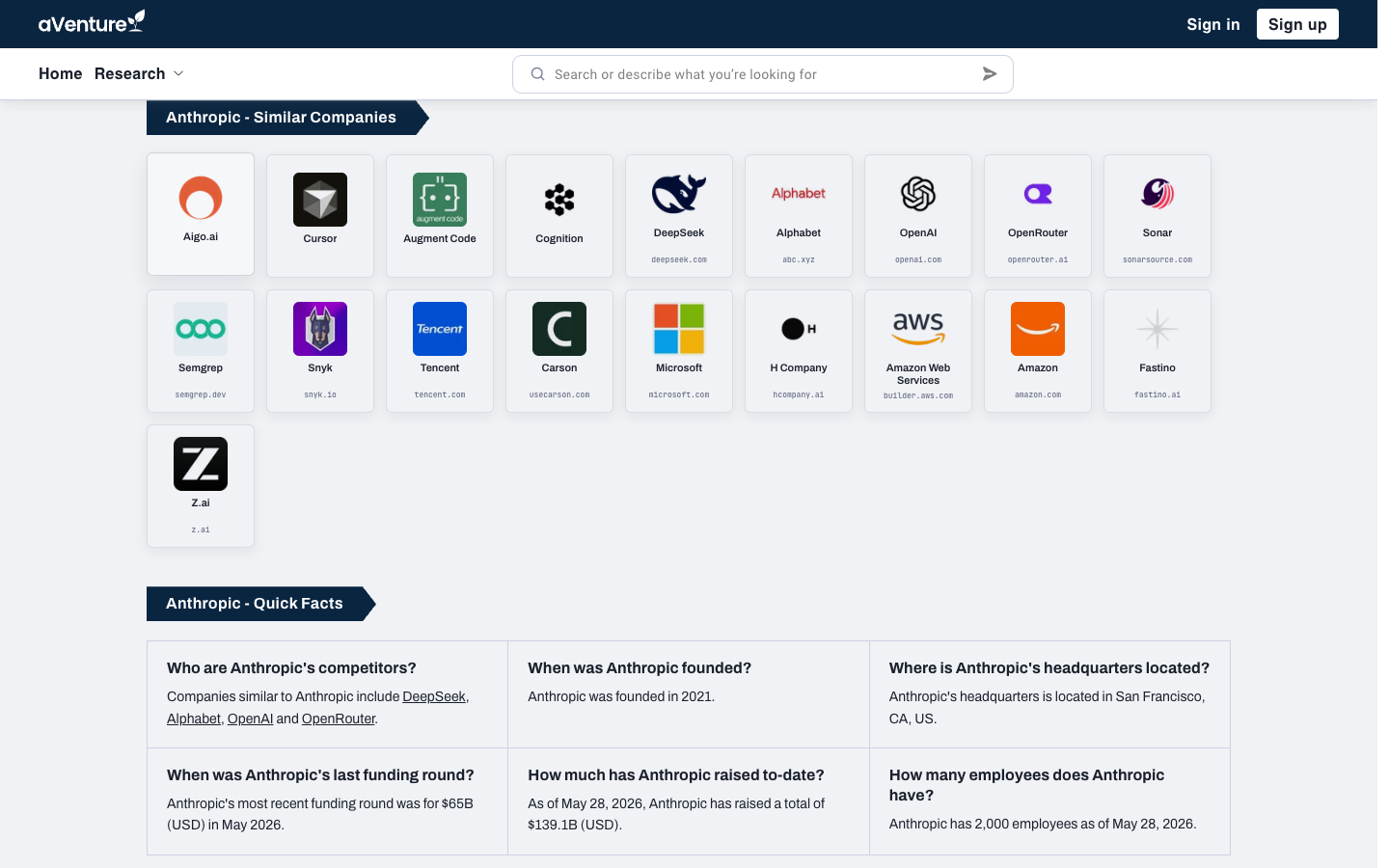Open the Sonar logo icon

1157,194
